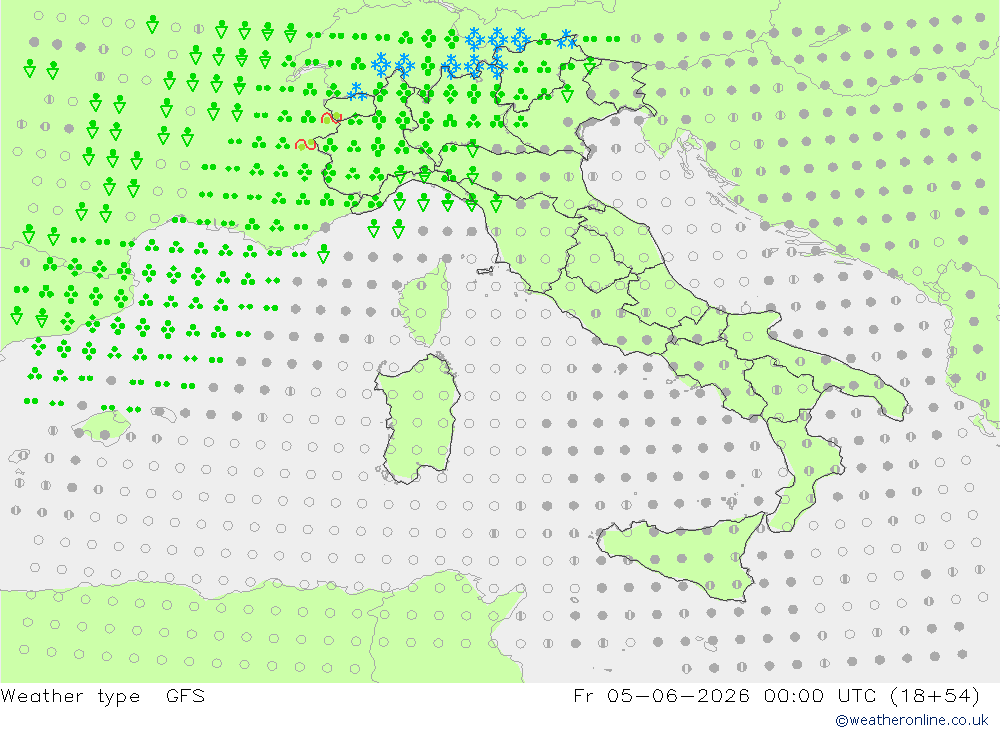The width and height of the screenshot is (1000, 733).
Task: Click the forecast date 'Fr 05-06-2026 00:00 UTC (18+54)'
Action: tap(776, 696)
